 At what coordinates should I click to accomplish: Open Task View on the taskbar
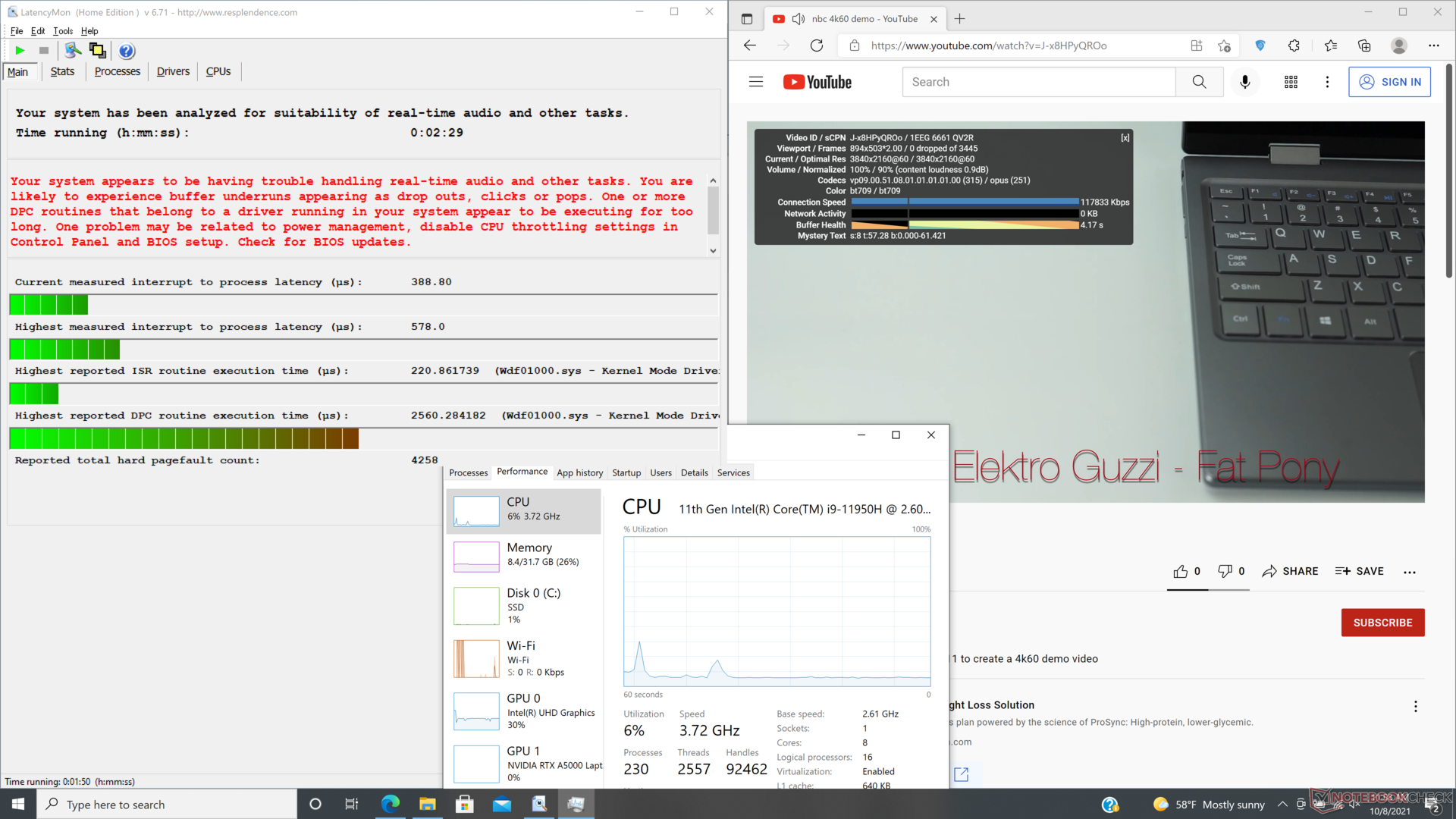(351, 804)
